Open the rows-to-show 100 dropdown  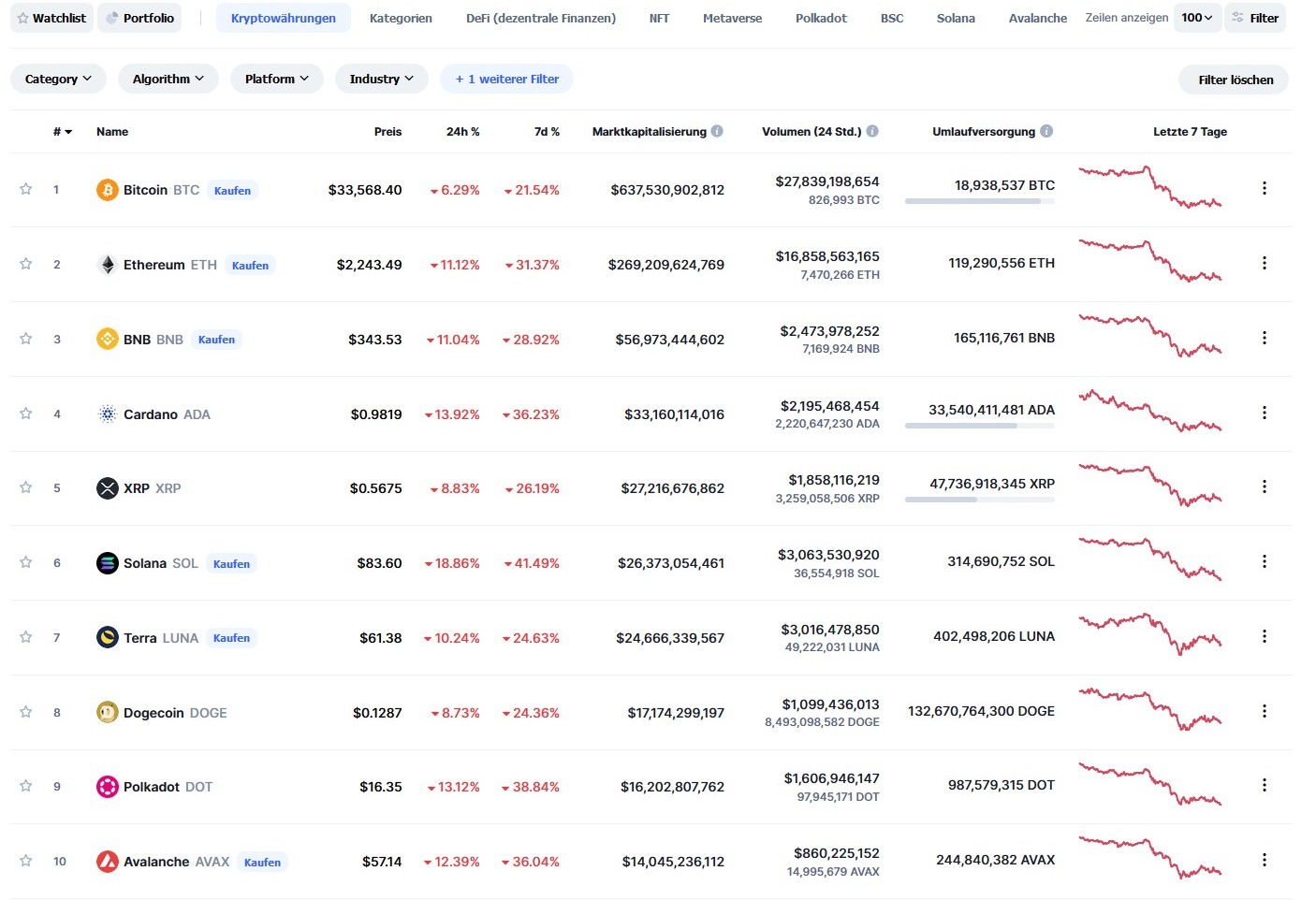(1196, 18)
